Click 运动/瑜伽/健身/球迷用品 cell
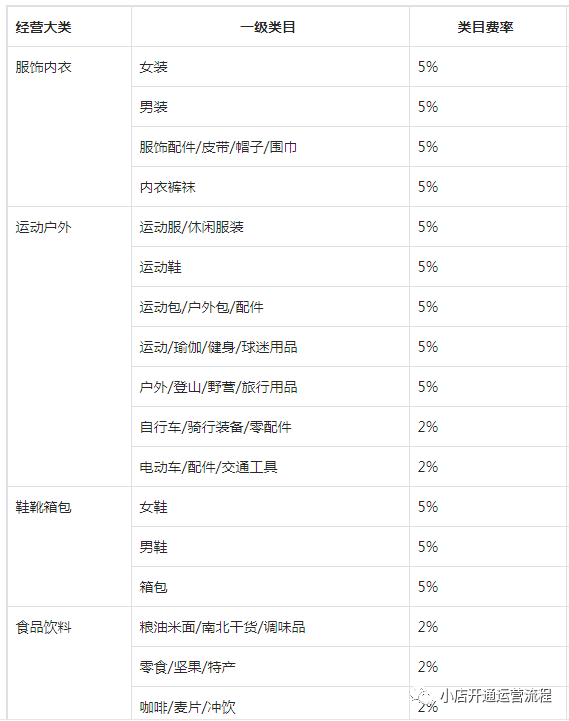The width and height of the screenshot is (569, 721). tap(218, 347)
